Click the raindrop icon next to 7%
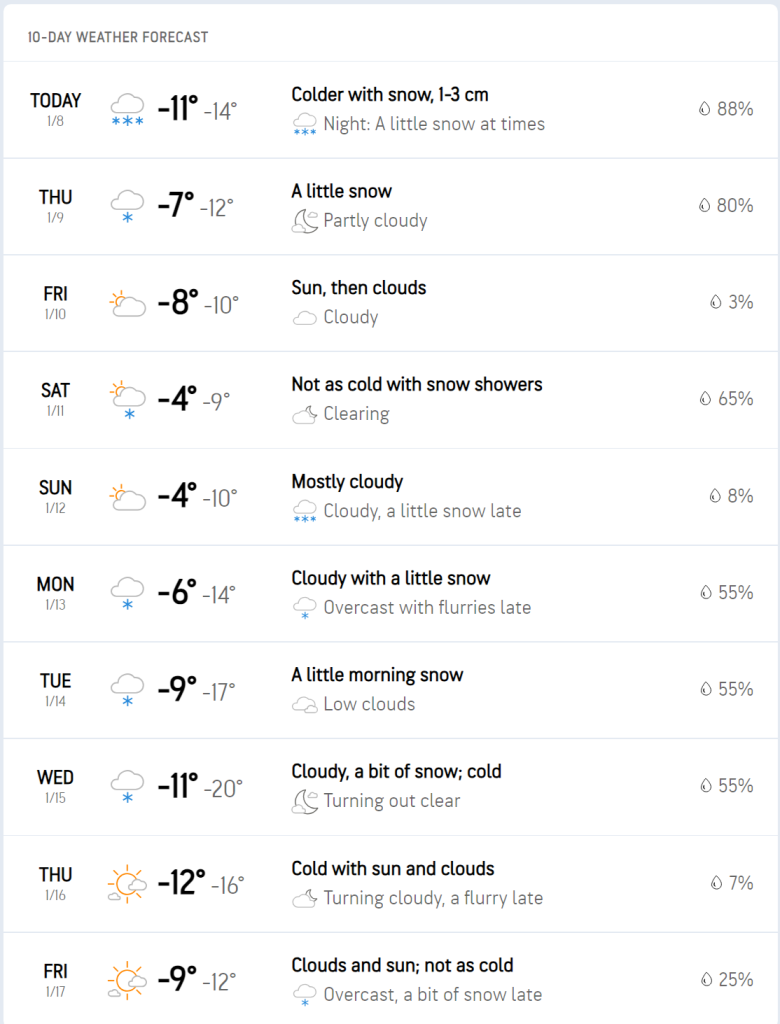The image size is (780, 1024). 716,883
